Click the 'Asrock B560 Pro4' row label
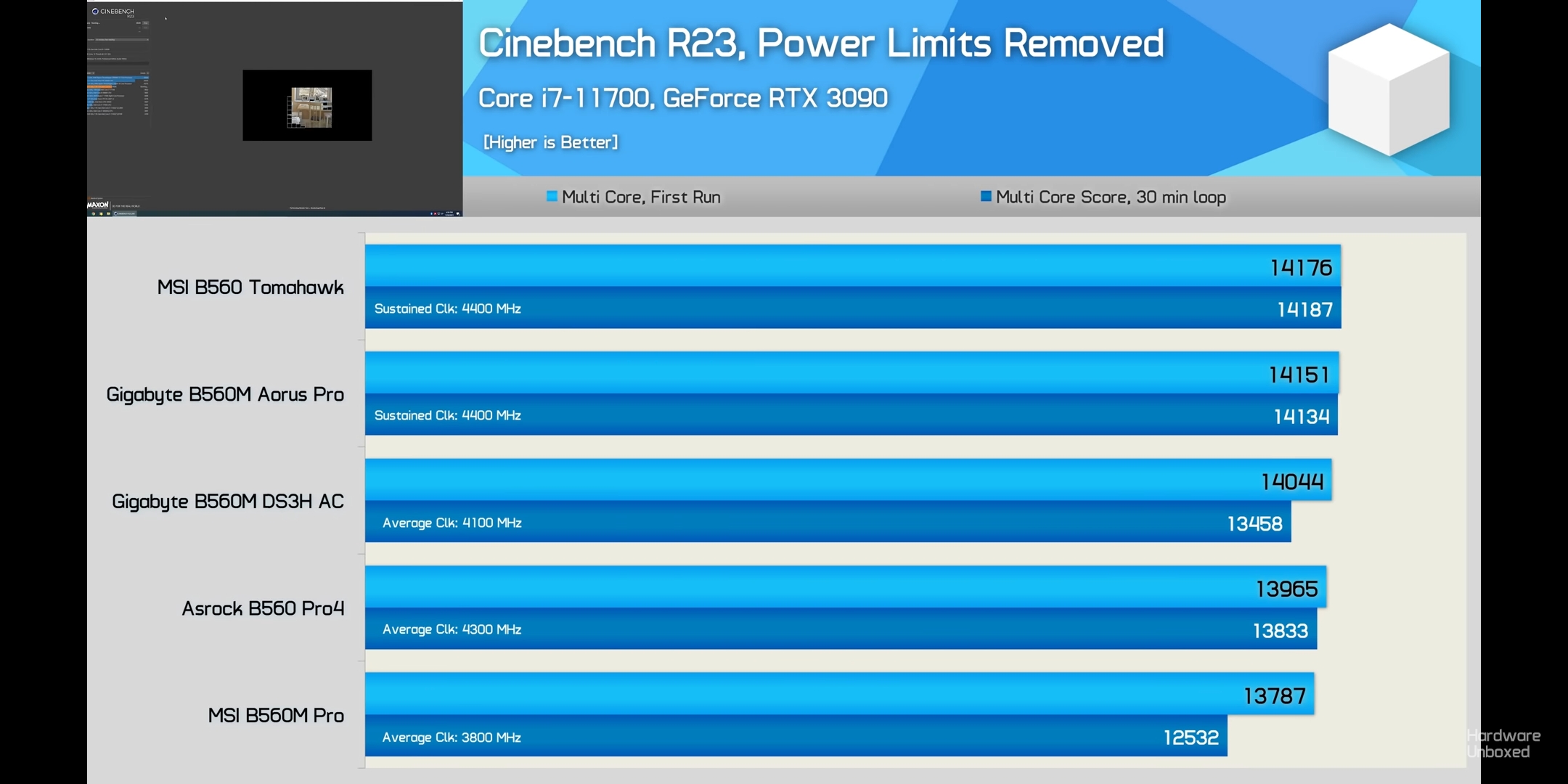The height and width of the screenshot is (784, 1568). point(263,608)
